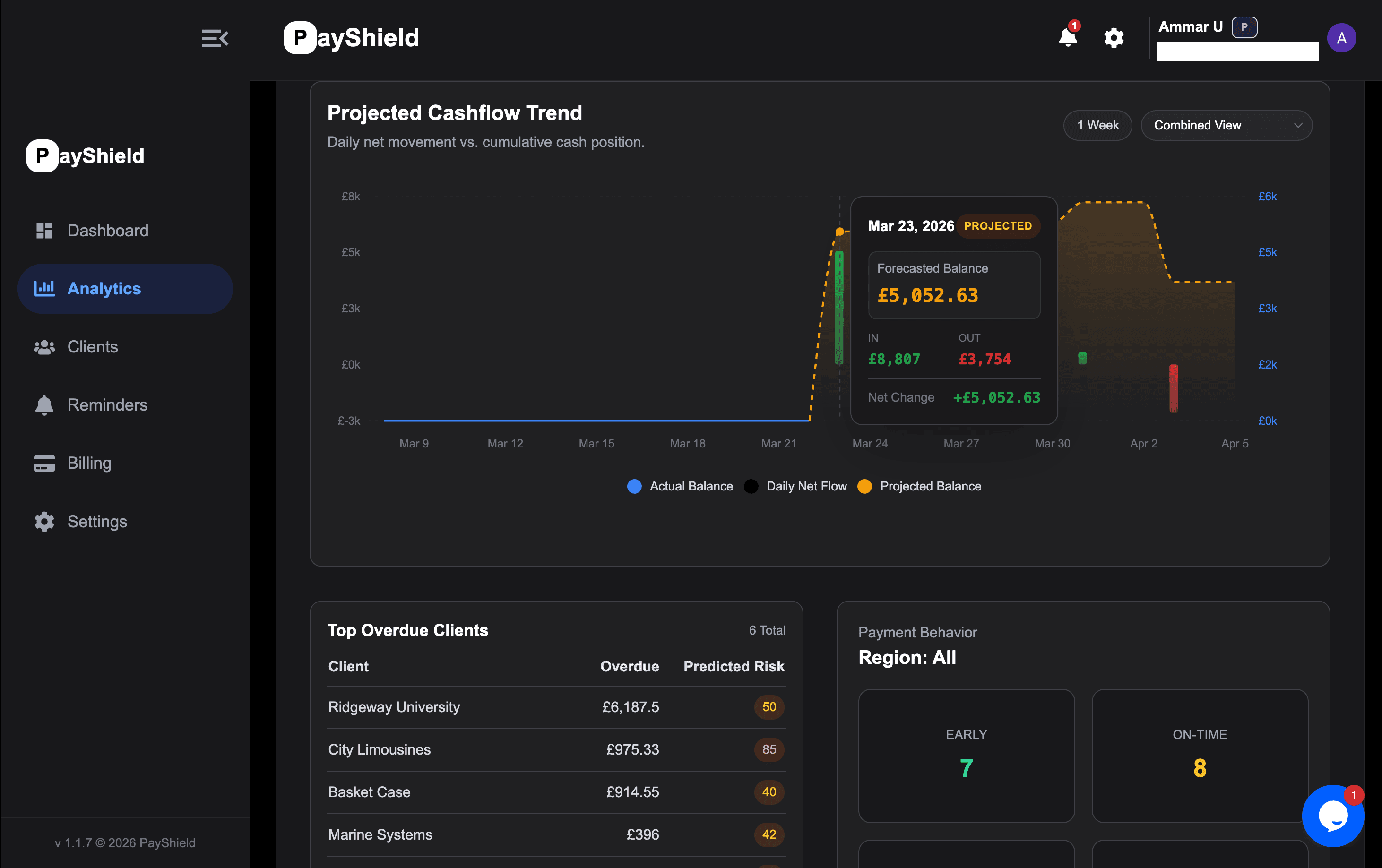Click risk badge 40 for Basket Case

pos(769,792)
